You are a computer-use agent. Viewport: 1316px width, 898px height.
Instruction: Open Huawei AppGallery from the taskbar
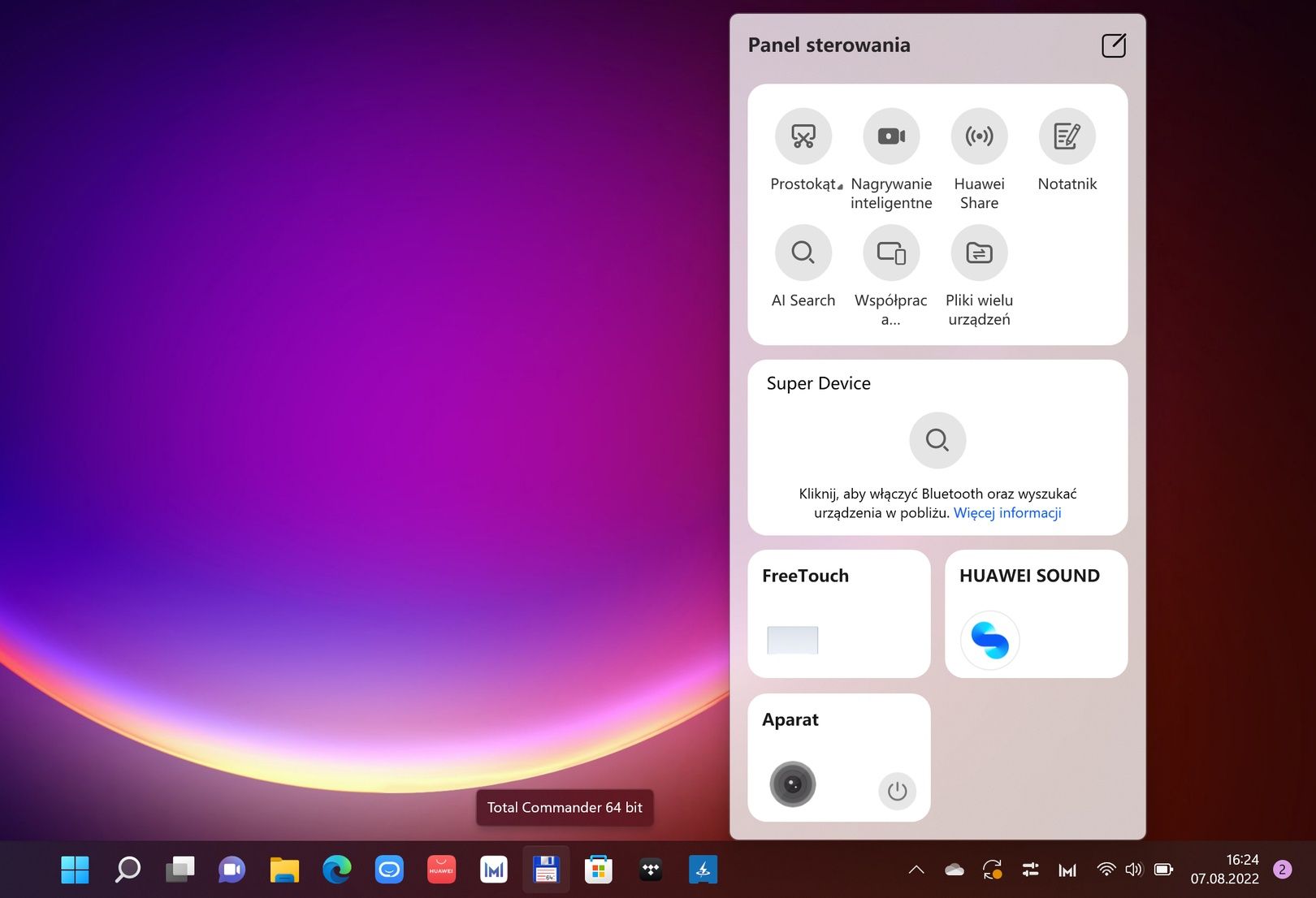pyautogui.click(x=441, y=870)
